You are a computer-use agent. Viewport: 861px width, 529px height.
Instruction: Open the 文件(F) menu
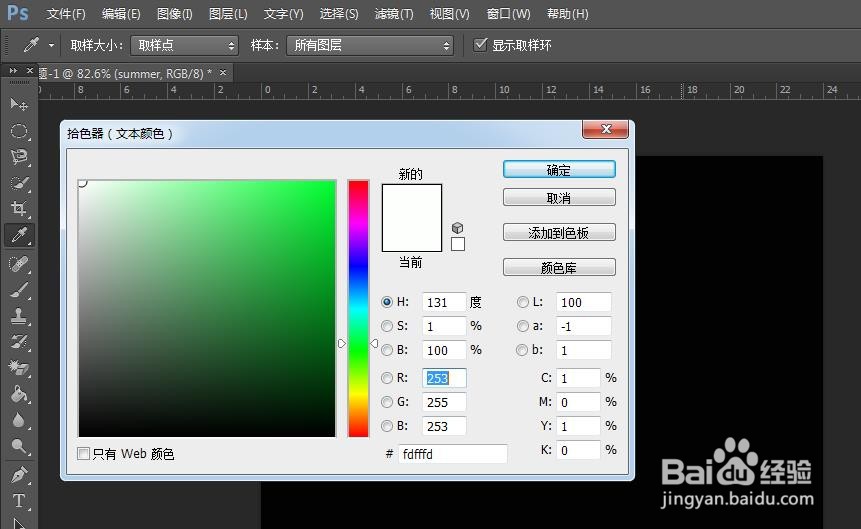tap(65, 14)
